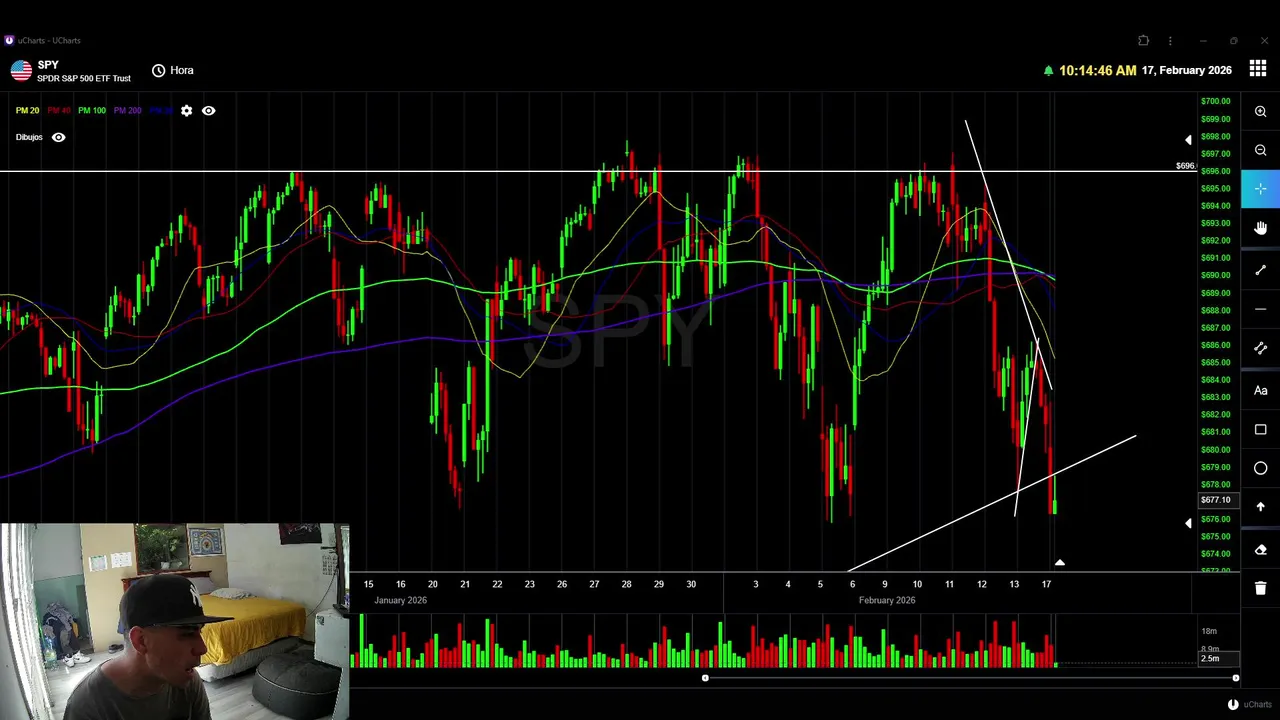The width and height of the screenshot is (1280, 720).
Task: Select the crosshair cursor tool
Action: [1260, 189]
